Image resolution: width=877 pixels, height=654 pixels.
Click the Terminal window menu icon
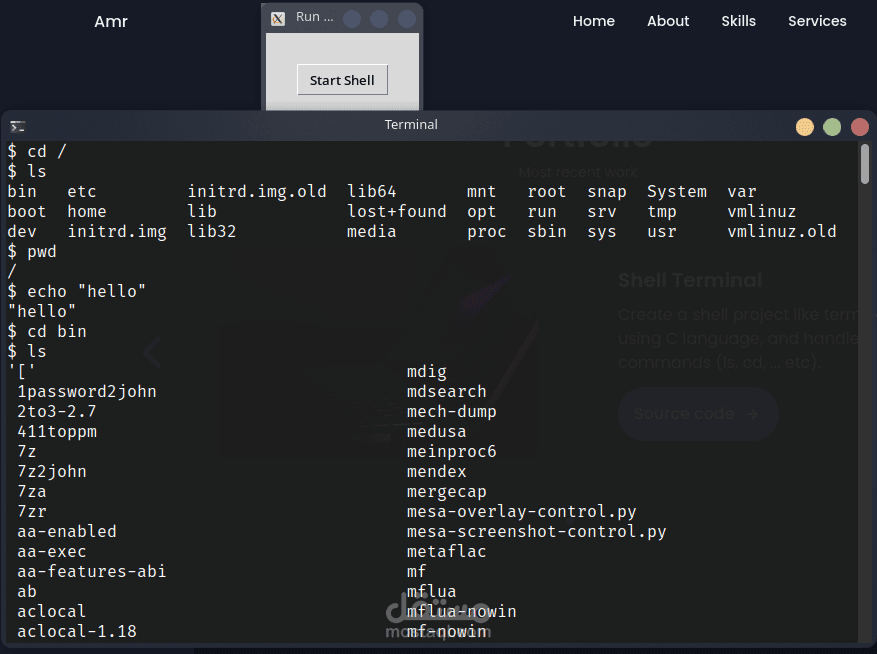(x=17, y=126)
